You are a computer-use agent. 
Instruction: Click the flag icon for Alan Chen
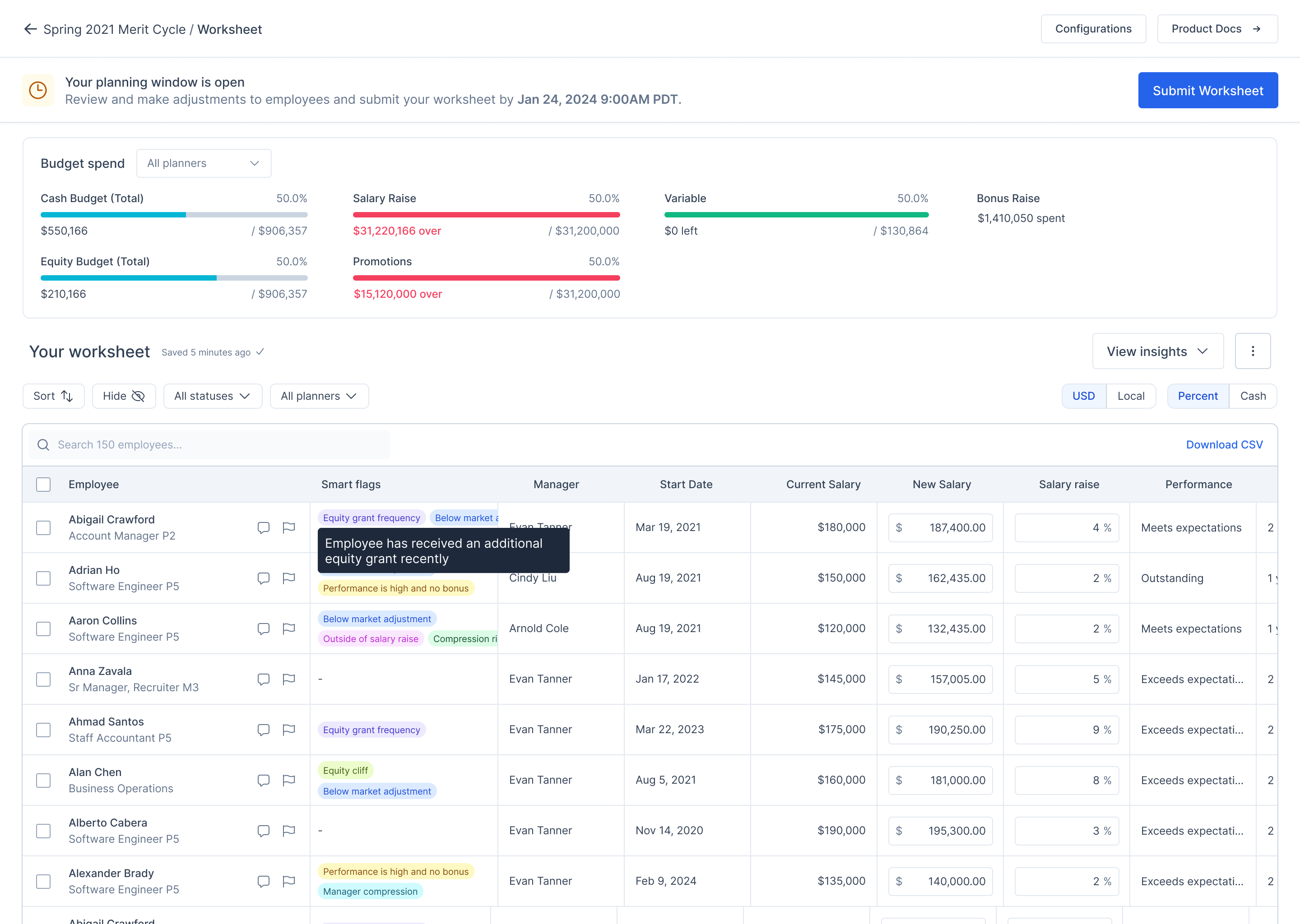coord(288,780)
